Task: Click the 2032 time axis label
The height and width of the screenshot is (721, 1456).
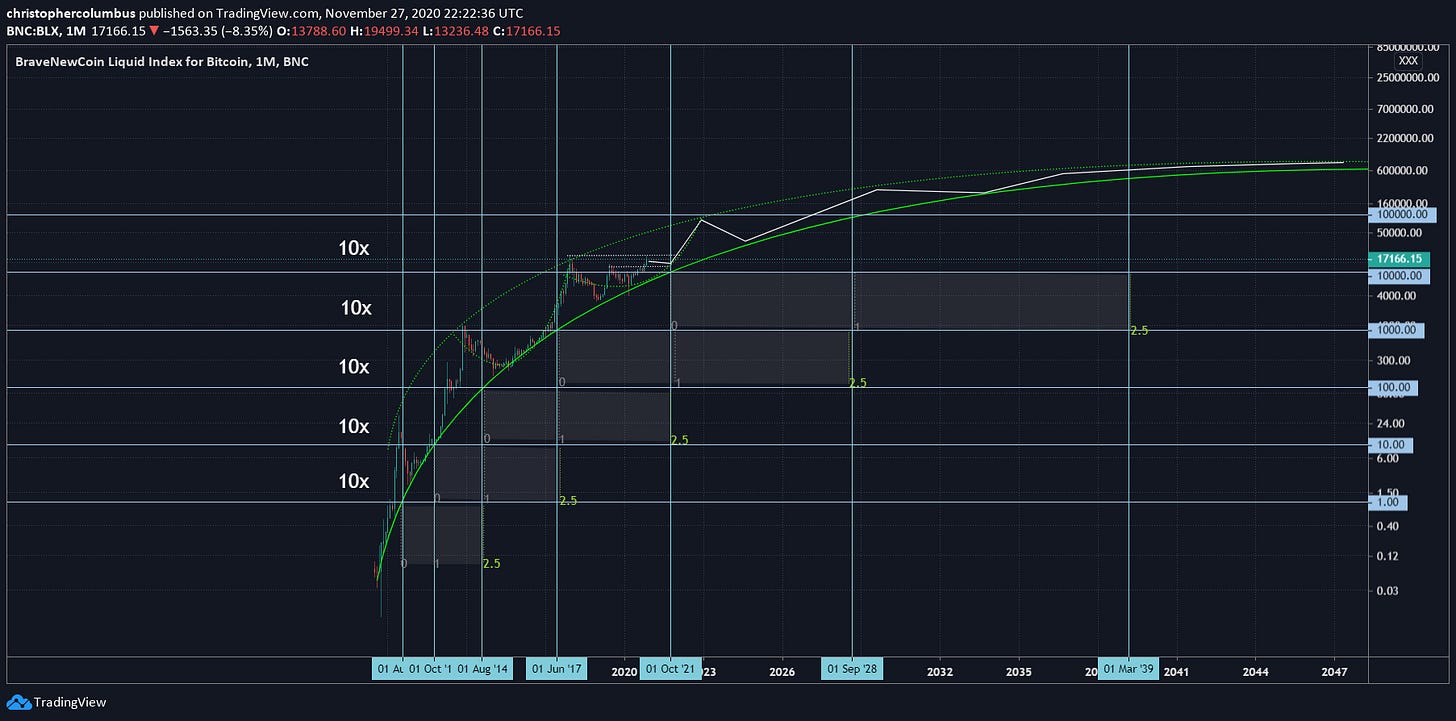Action: (940, 671)
